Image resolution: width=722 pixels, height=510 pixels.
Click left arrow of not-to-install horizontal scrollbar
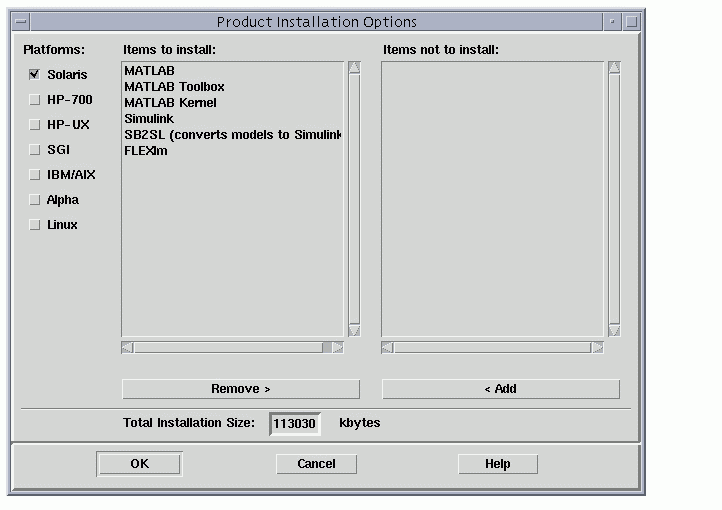pyautogui.click(x=387, y=348)
